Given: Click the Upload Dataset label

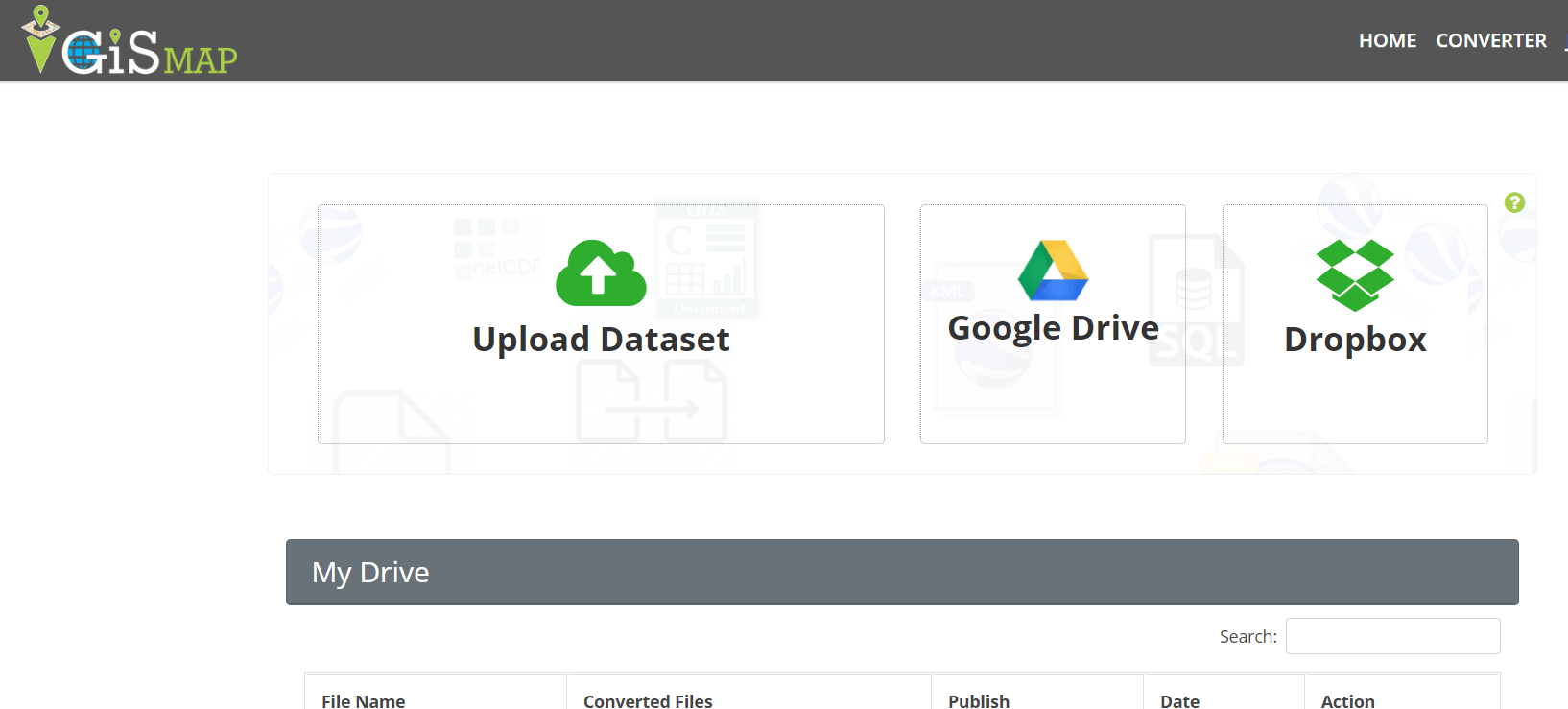Looking at the screenshot, I should 601,340.
